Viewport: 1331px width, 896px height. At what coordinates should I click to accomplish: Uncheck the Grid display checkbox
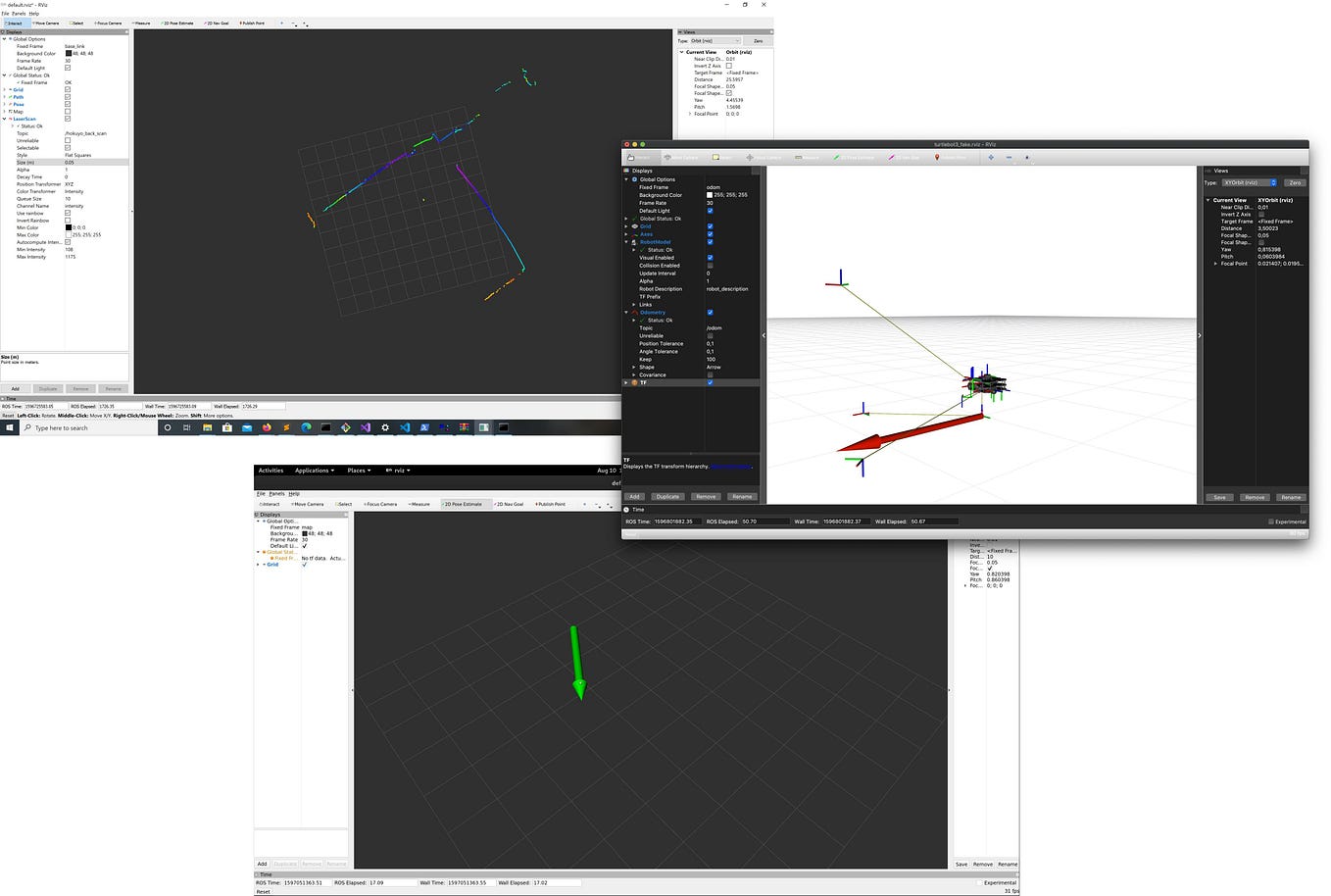pos(66,89)
